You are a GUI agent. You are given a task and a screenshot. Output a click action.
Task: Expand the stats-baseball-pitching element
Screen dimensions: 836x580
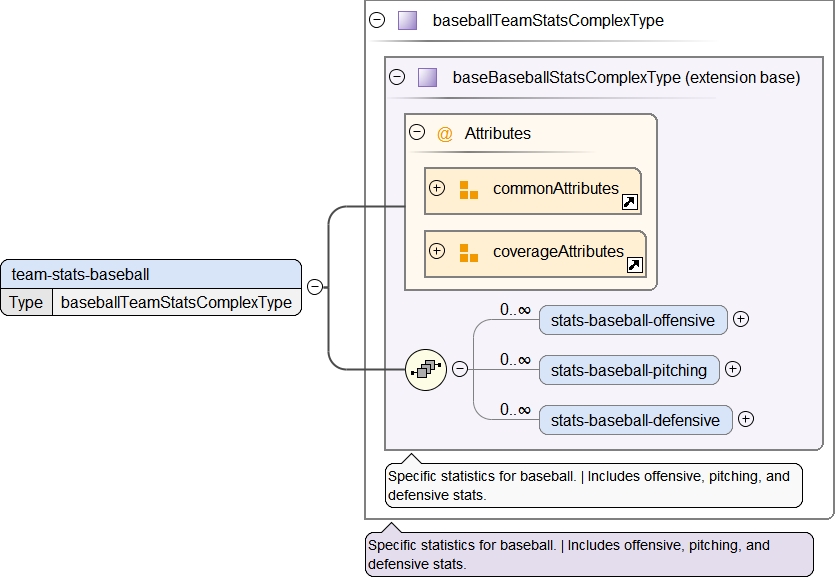[733, 369]
